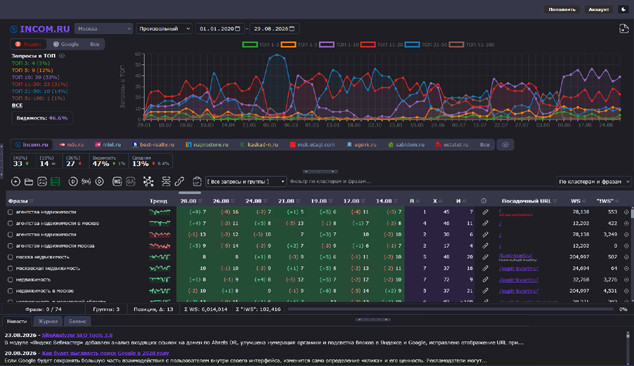Click the third circular play icon
Image resolution: width=634 pixels, height=366 pixels.
click(x=99, y=182)
